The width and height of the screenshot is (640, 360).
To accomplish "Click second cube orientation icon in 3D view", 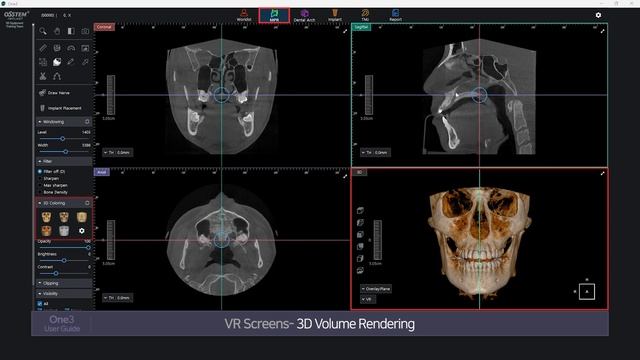I will pos(360,222).
